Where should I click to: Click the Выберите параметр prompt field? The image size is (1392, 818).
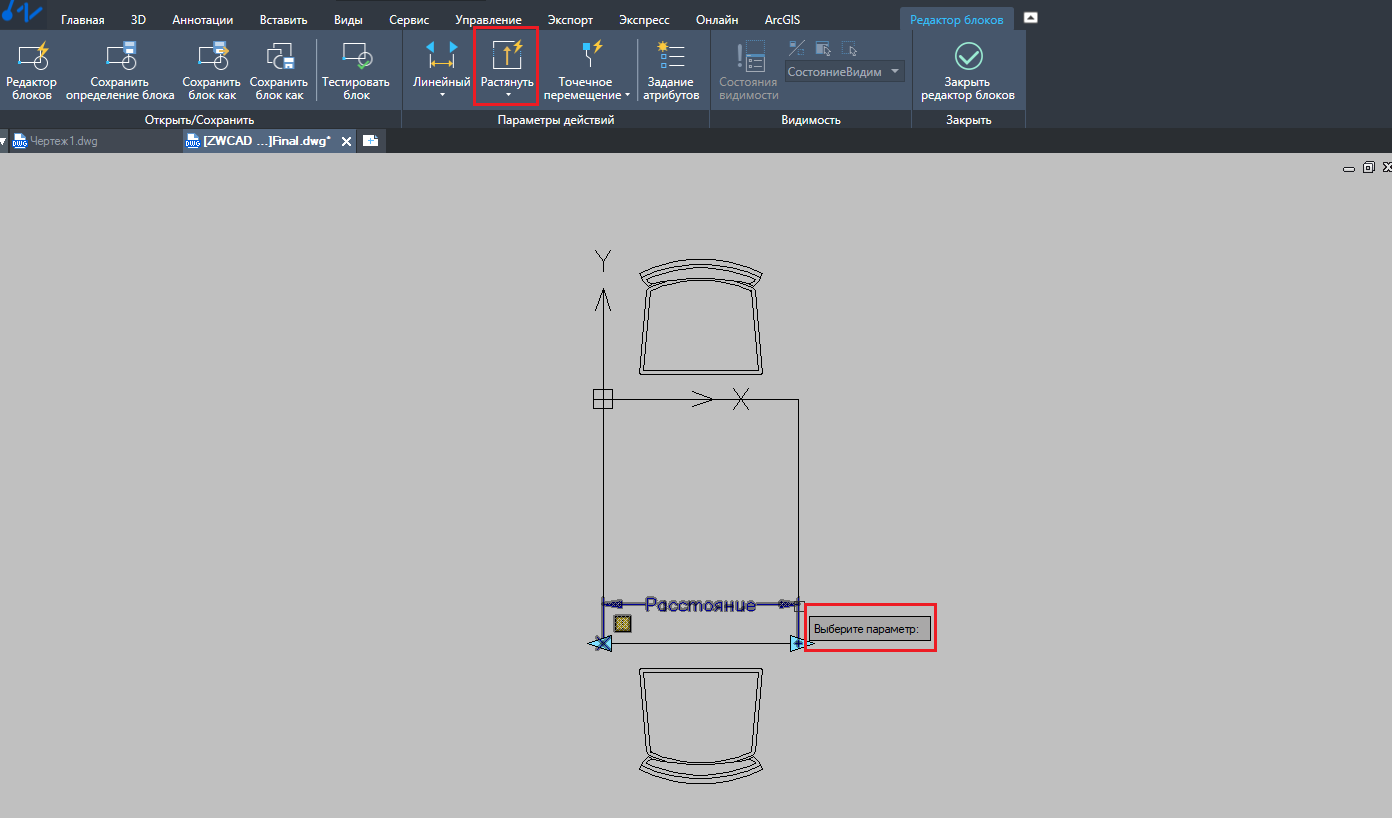pos(870,629)
